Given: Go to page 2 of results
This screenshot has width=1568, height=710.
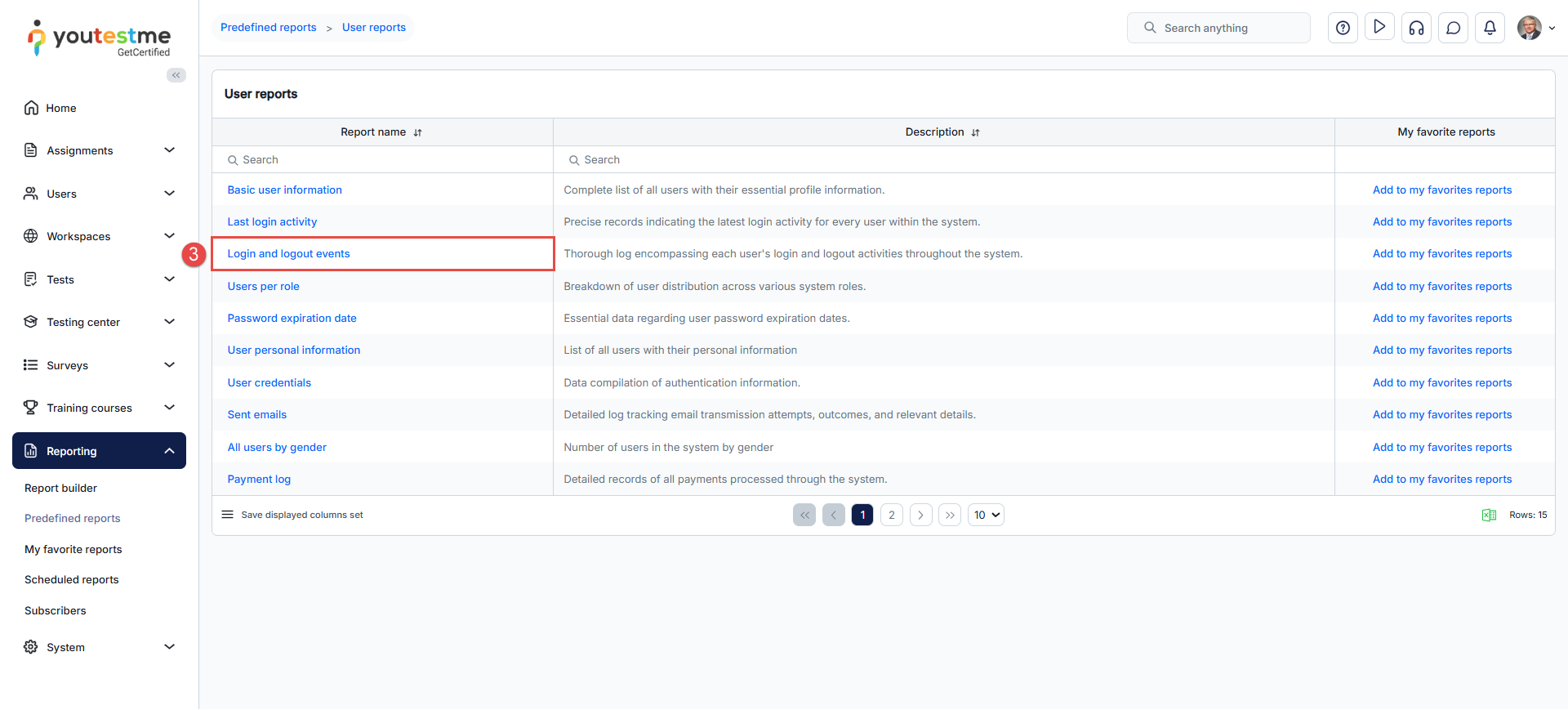Looking at the screenshot, I should pos(891,515).
